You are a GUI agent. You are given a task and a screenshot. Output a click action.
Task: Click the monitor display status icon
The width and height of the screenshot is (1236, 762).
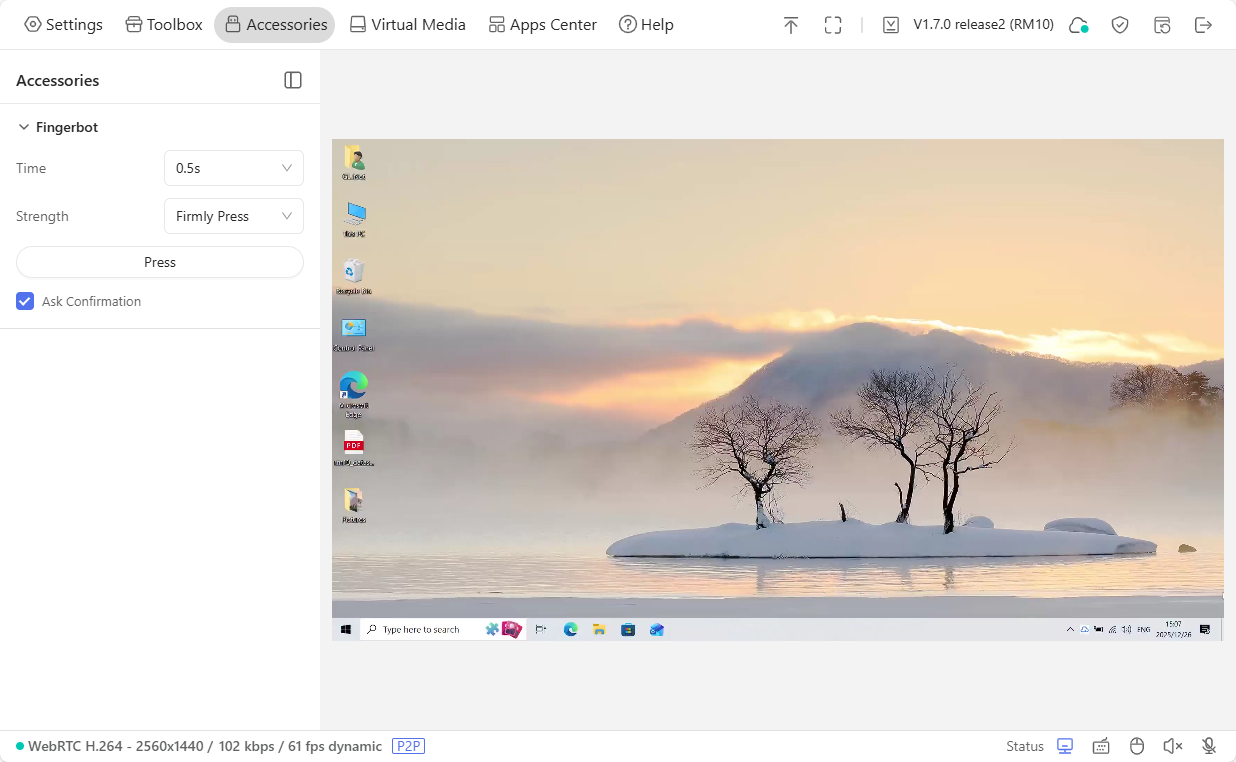1065,746
